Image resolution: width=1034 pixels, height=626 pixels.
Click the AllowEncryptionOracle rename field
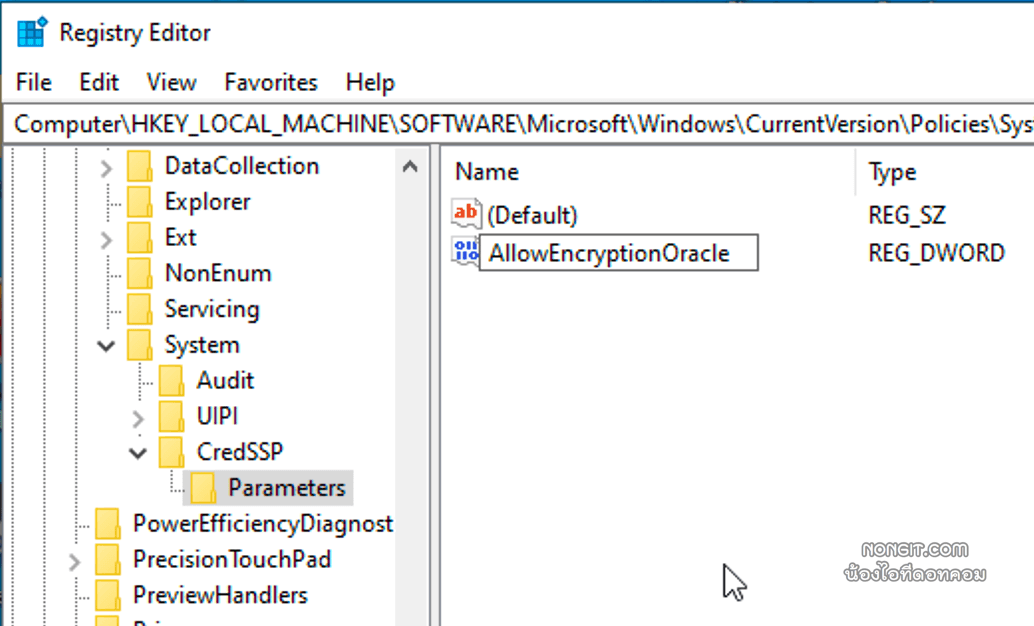pos(618,252)
